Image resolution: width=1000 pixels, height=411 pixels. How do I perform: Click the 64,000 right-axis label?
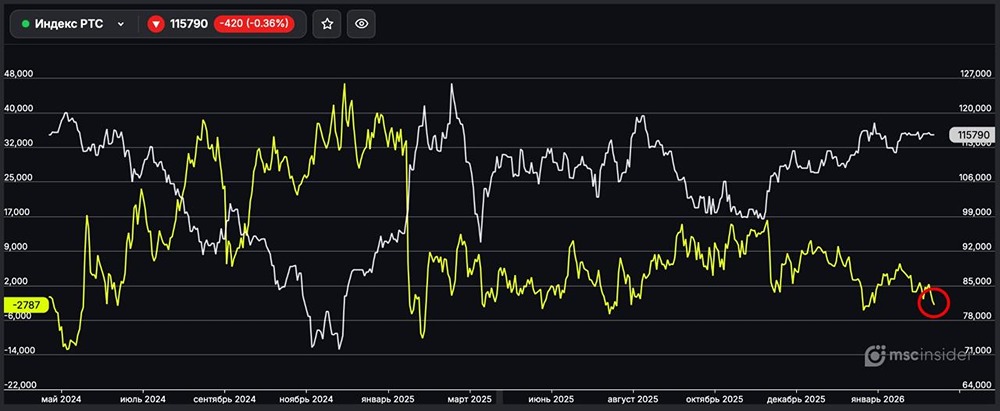(x=978, y=386)
